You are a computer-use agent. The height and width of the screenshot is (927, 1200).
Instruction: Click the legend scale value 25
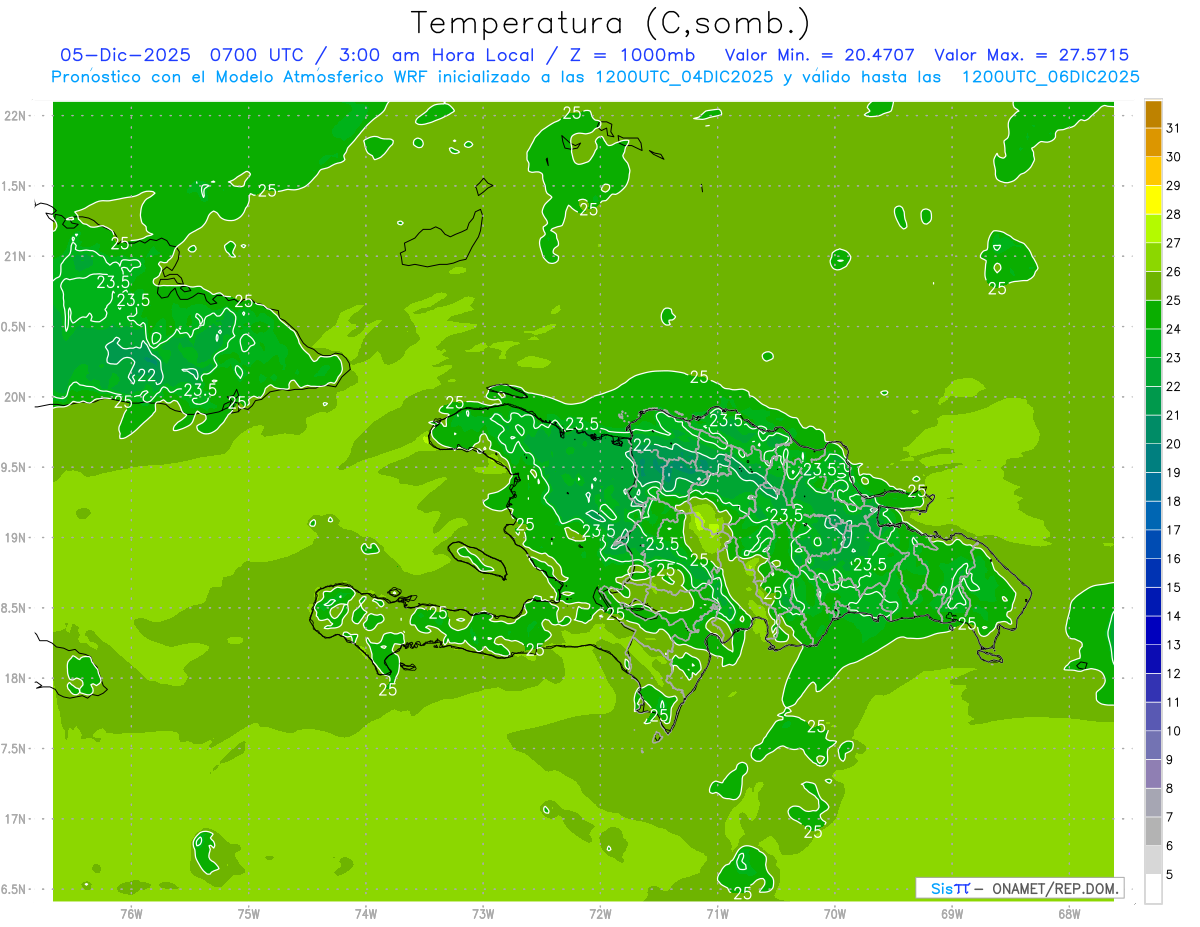1173,300
